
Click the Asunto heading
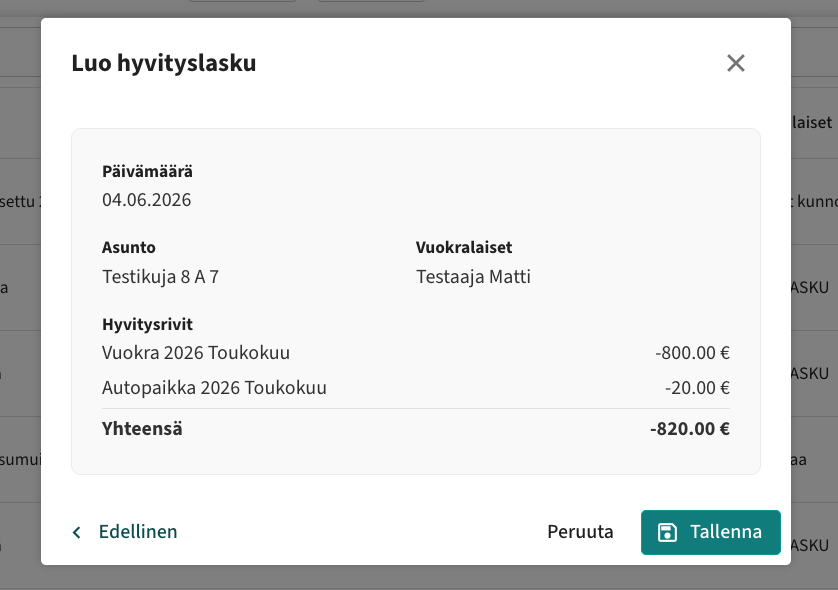pyautogui.click(x=129, y=247)
